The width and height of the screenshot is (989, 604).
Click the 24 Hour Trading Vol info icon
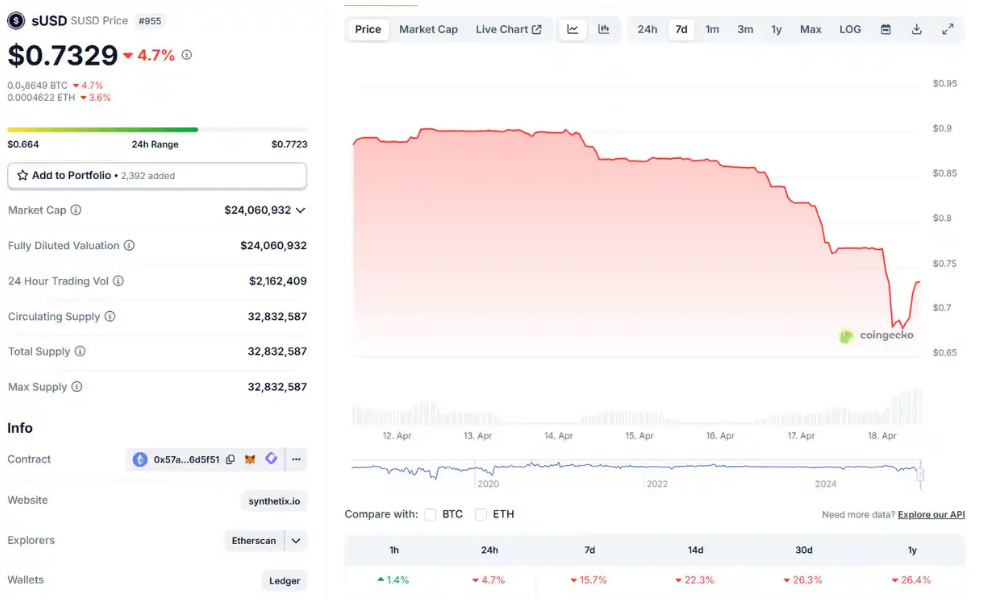(x=118, y=281)
